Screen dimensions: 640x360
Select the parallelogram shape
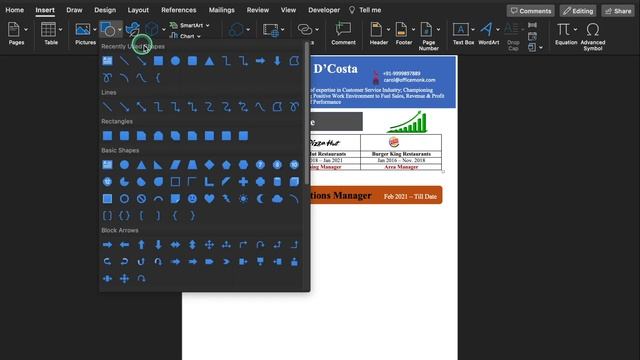(175, 165)
